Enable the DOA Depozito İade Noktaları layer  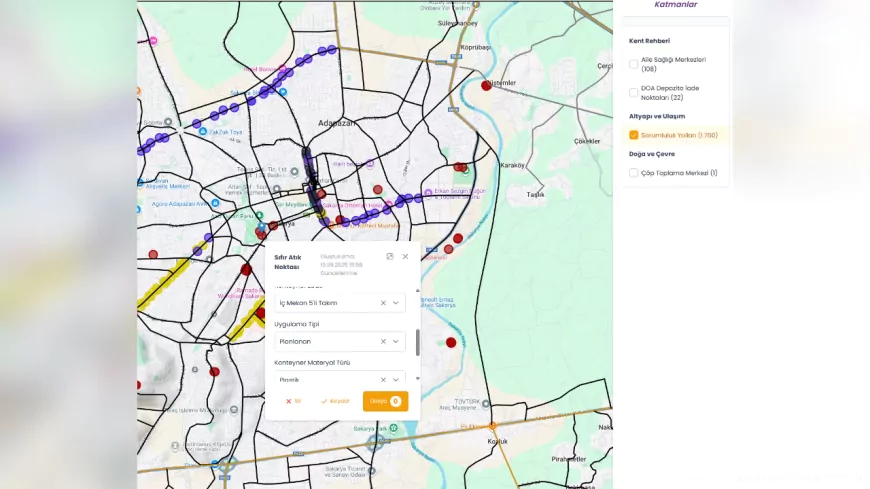(x=634, y=92)
